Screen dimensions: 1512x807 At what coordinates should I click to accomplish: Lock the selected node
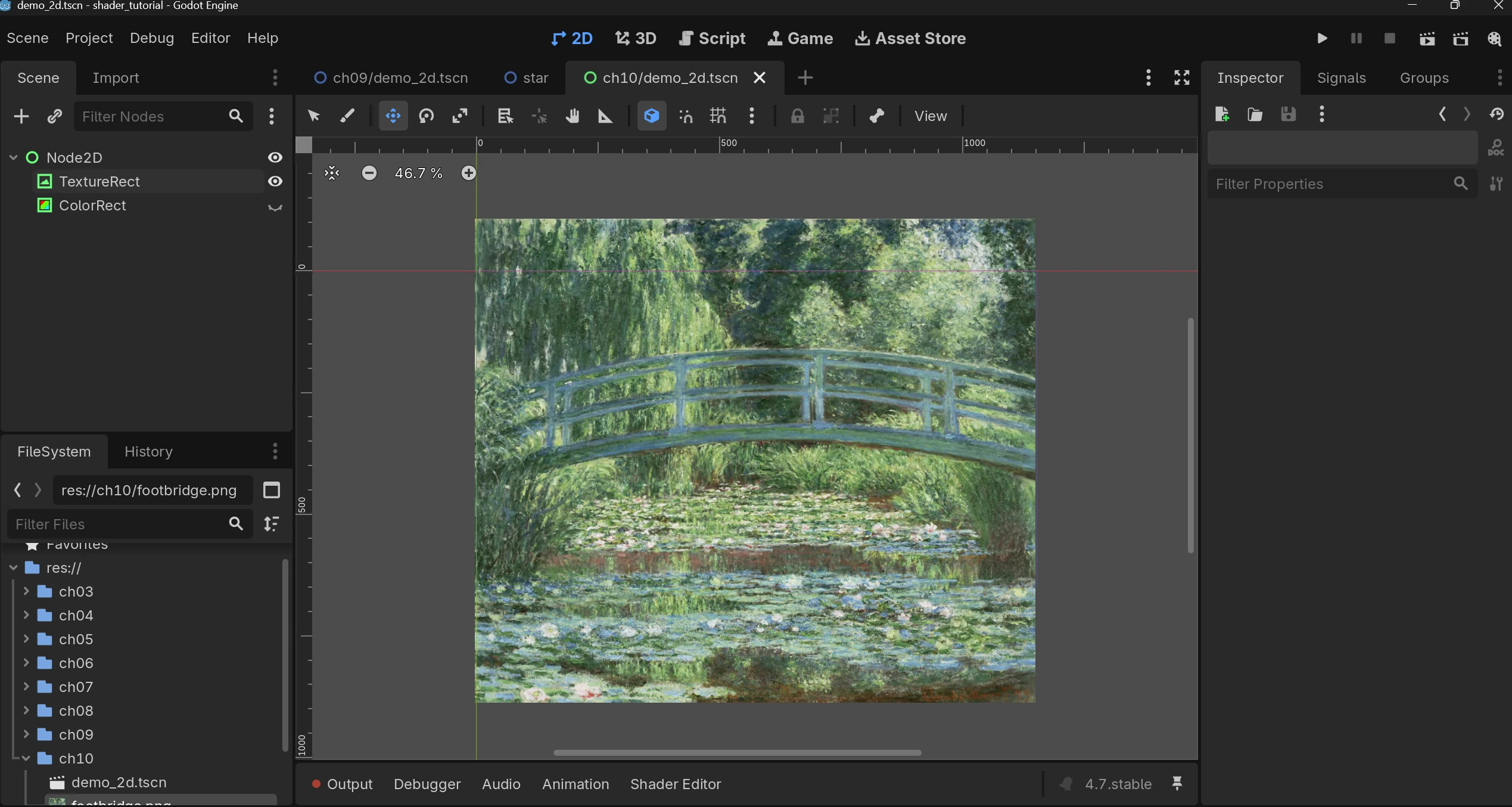[x=797, y=116]
